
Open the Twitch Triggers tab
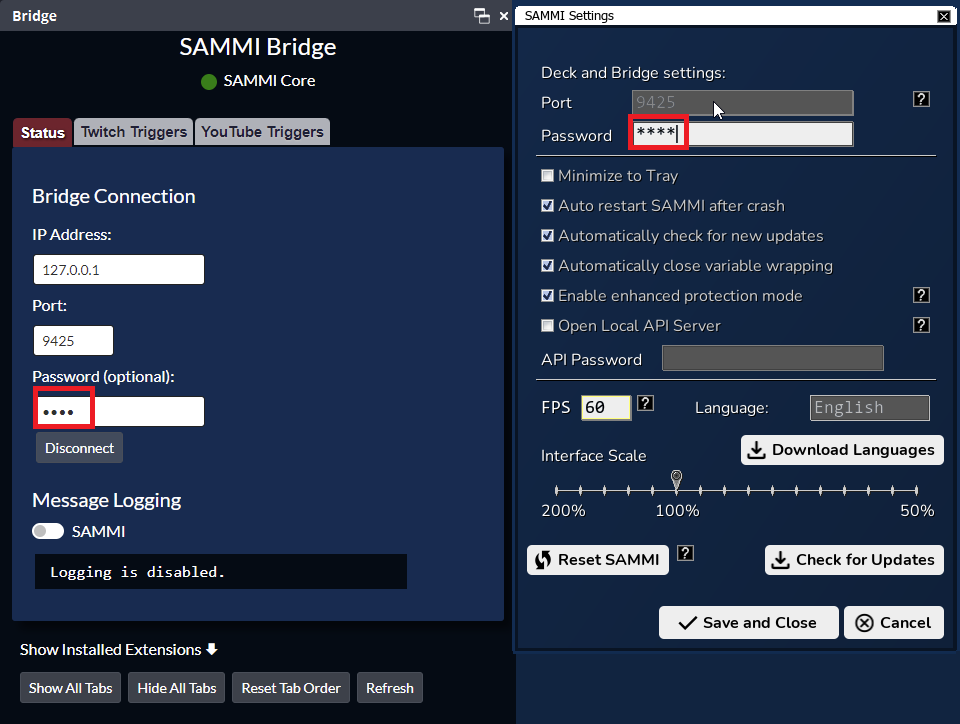[133, 132]
